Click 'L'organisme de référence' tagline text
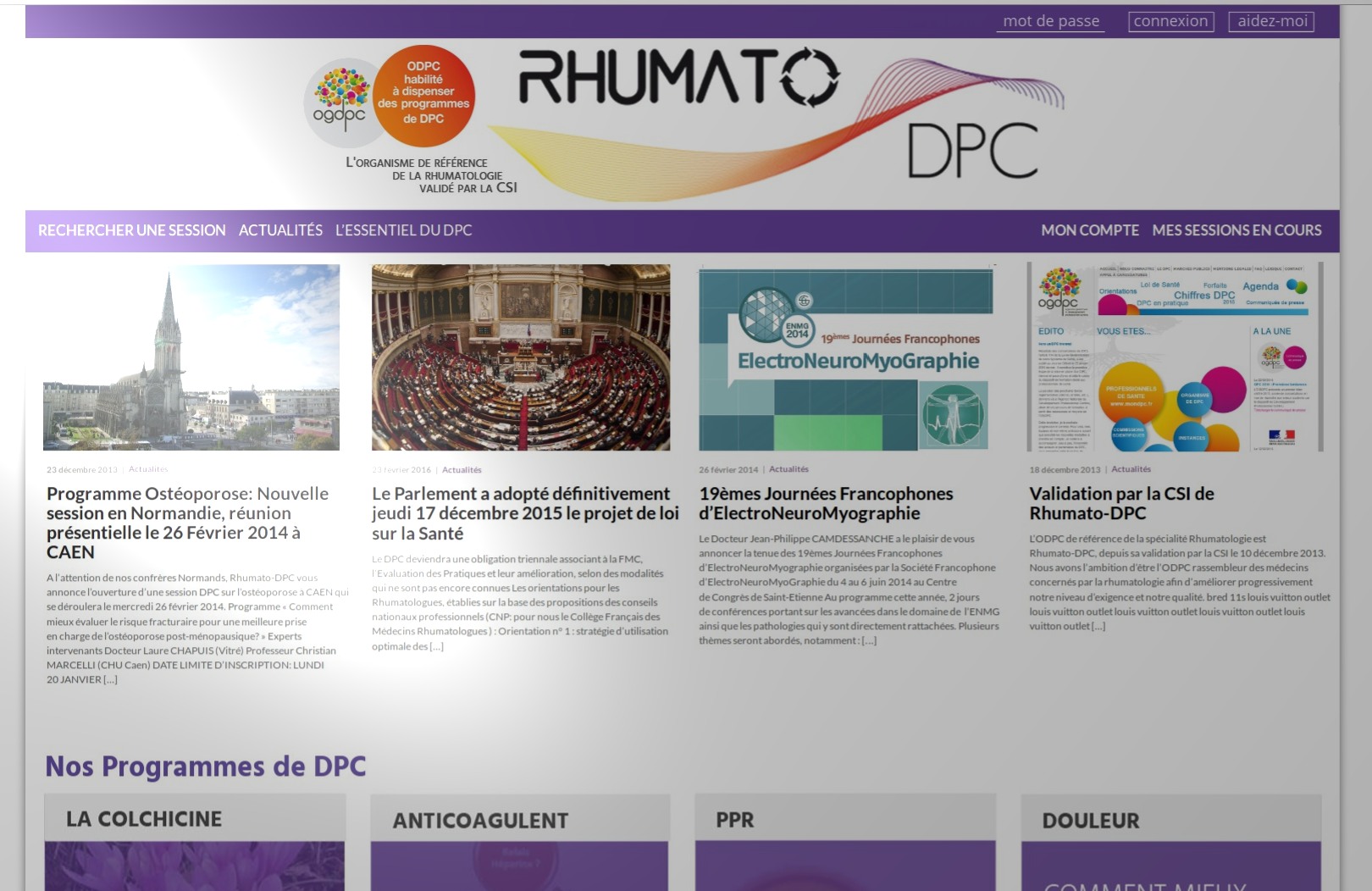The width and height of the screenshot is (1372, 891). [x=431, y=175]
